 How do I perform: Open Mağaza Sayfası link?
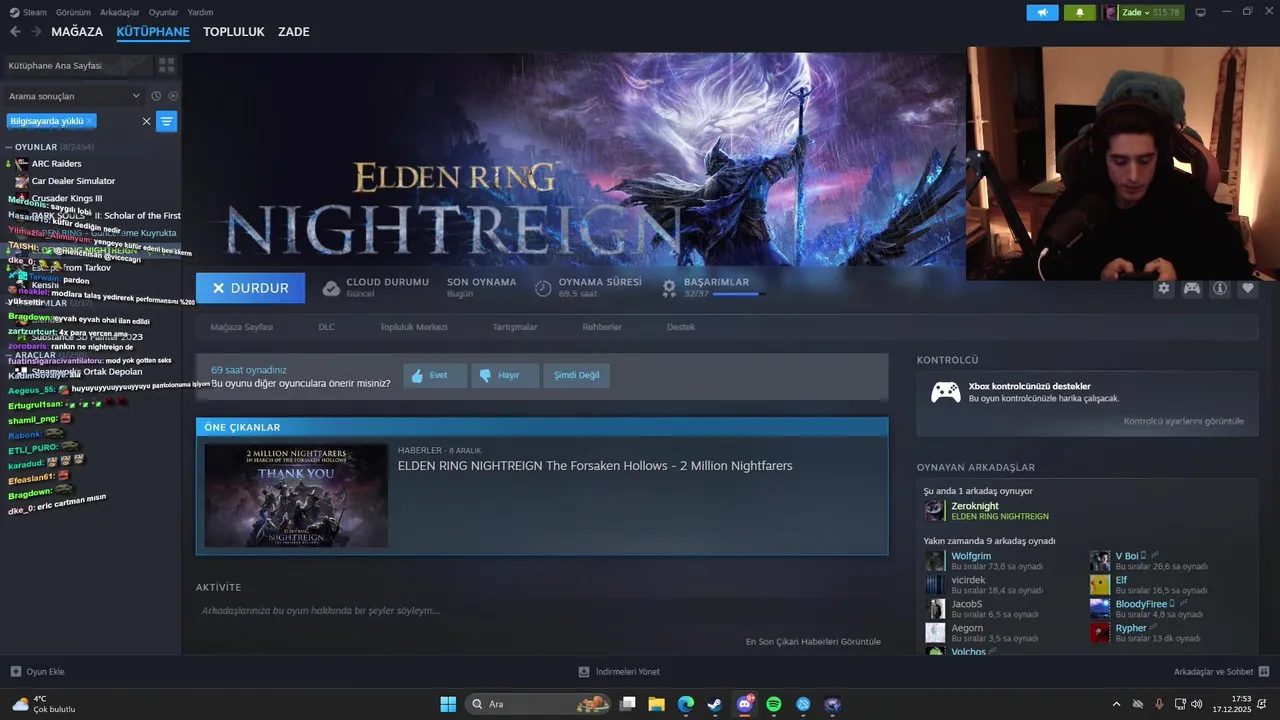point(241,327)
